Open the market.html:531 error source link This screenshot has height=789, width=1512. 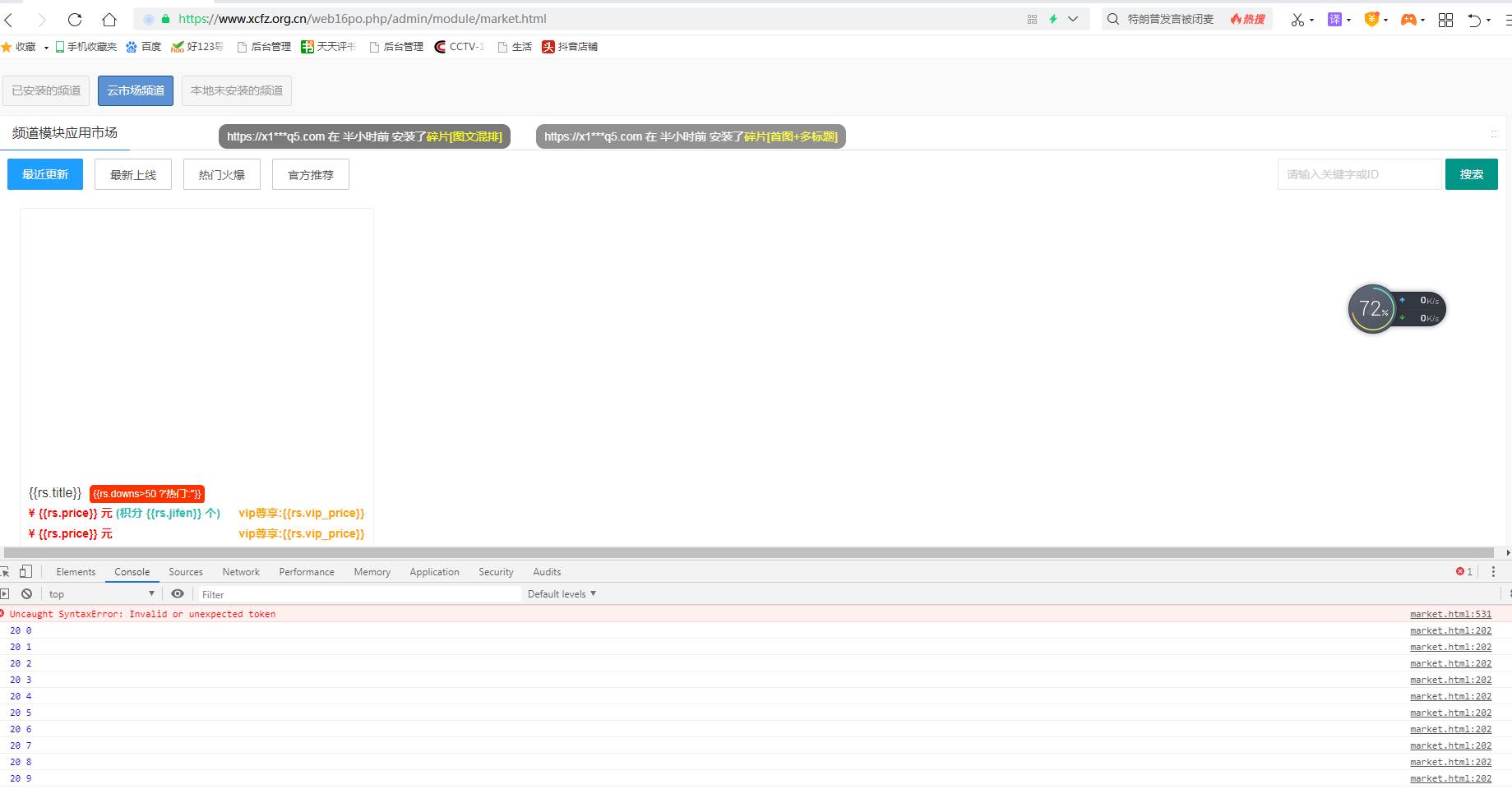click(1450, 614)
